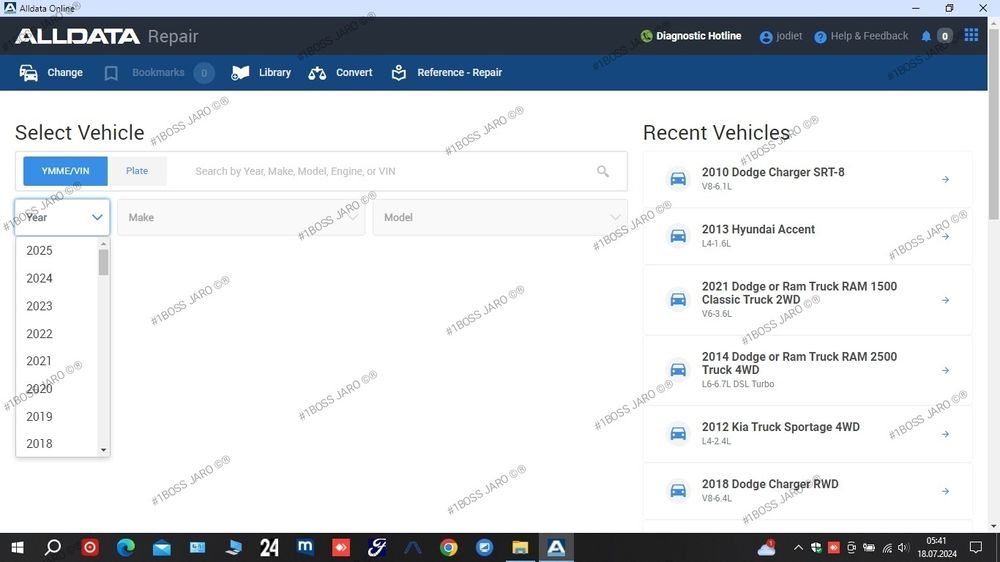The height and width of the screenshot is (562, 1000).
Task: Open the Convert scales icon
Action: [x=317, y=73]
